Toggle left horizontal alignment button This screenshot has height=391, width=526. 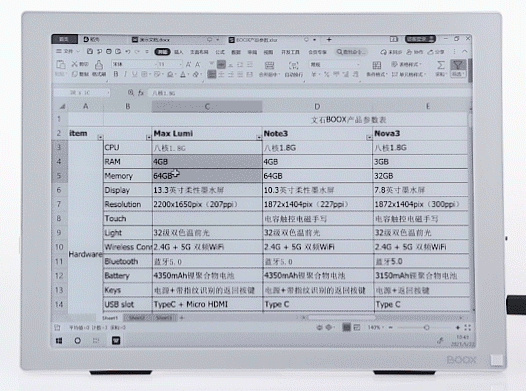(212, 74)
